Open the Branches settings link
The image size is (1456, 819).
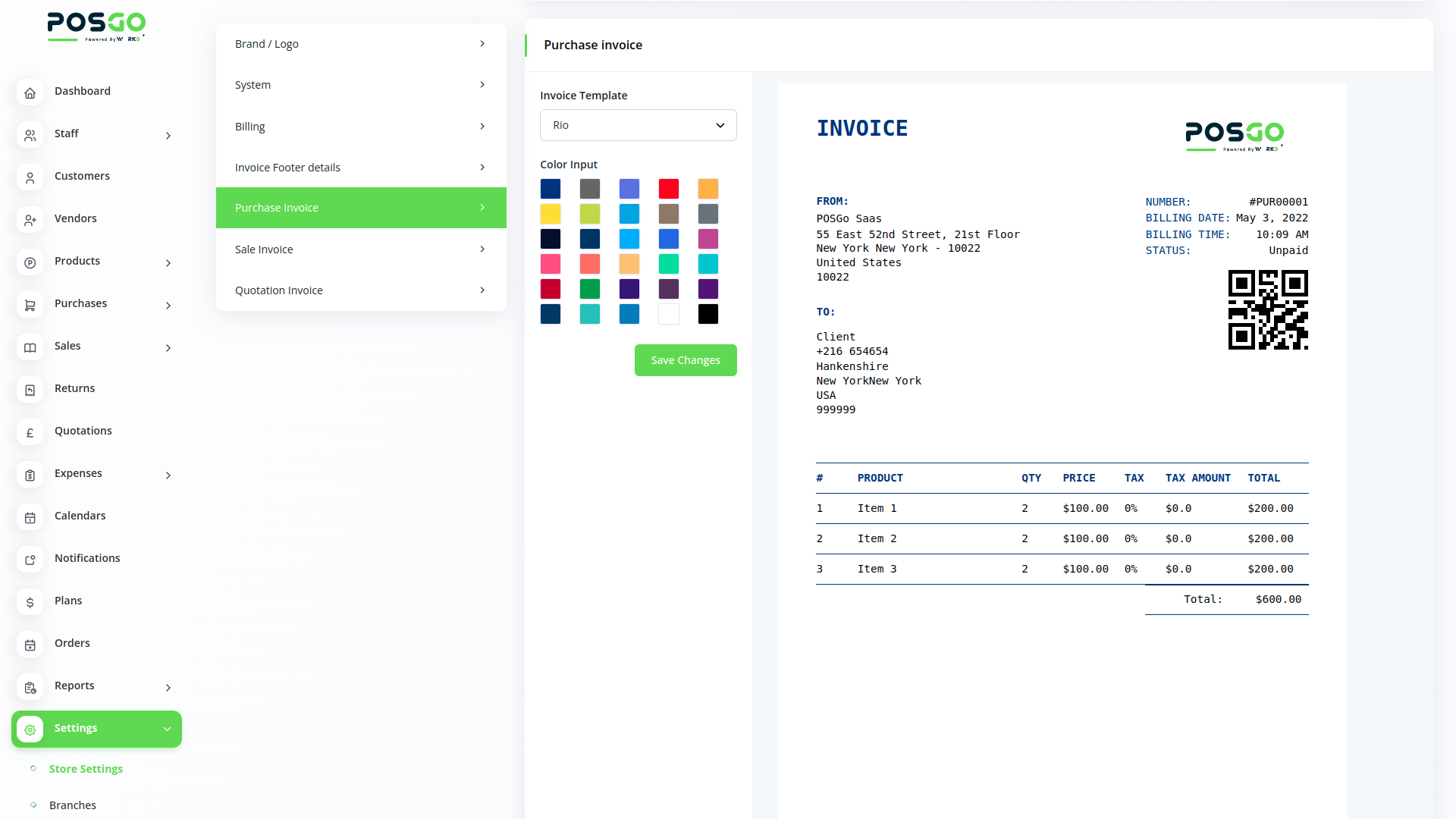coord(73,805)
